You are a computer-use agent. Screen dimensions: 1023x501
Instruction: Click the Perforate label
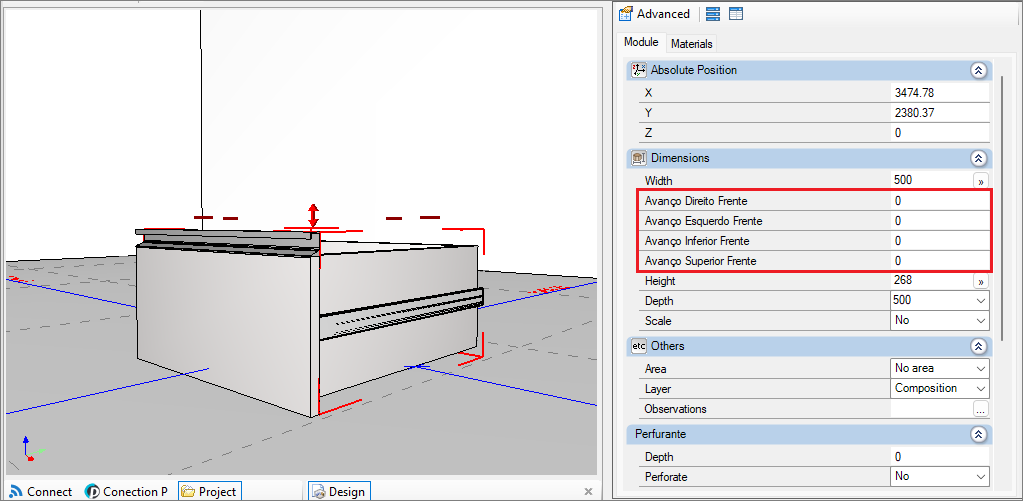[x=665, y=477]
